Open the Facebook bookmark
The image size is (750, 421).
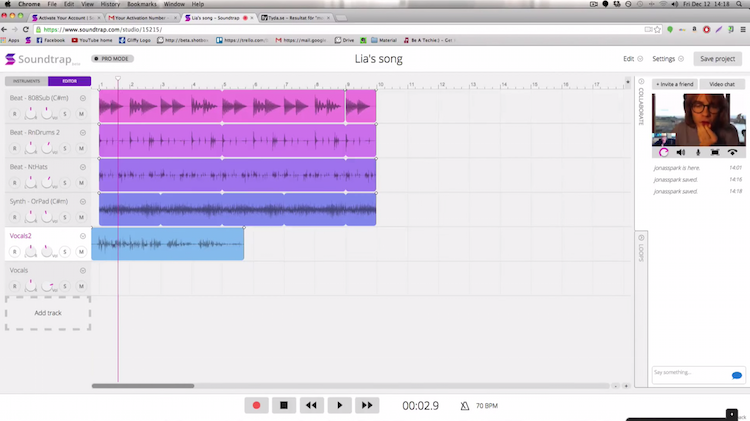coord(51,40)
